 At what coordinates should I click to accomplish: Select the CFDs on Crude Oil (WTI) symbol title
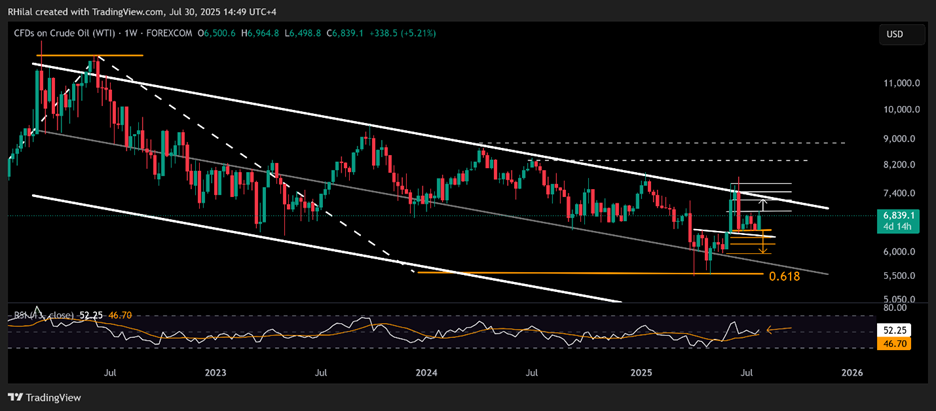[x=66, y=33]
